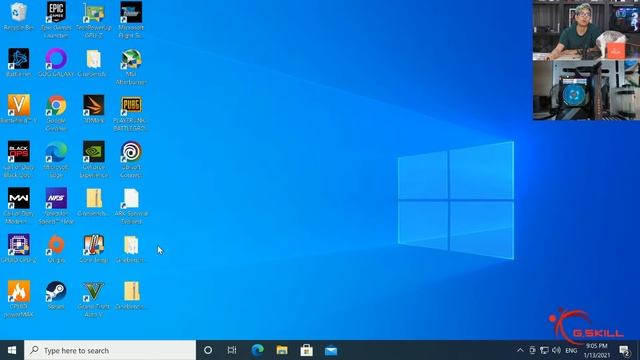Click the MSI Afterburner desktop shortcut
The image size is (640, 360).
(x=131, y=67)
